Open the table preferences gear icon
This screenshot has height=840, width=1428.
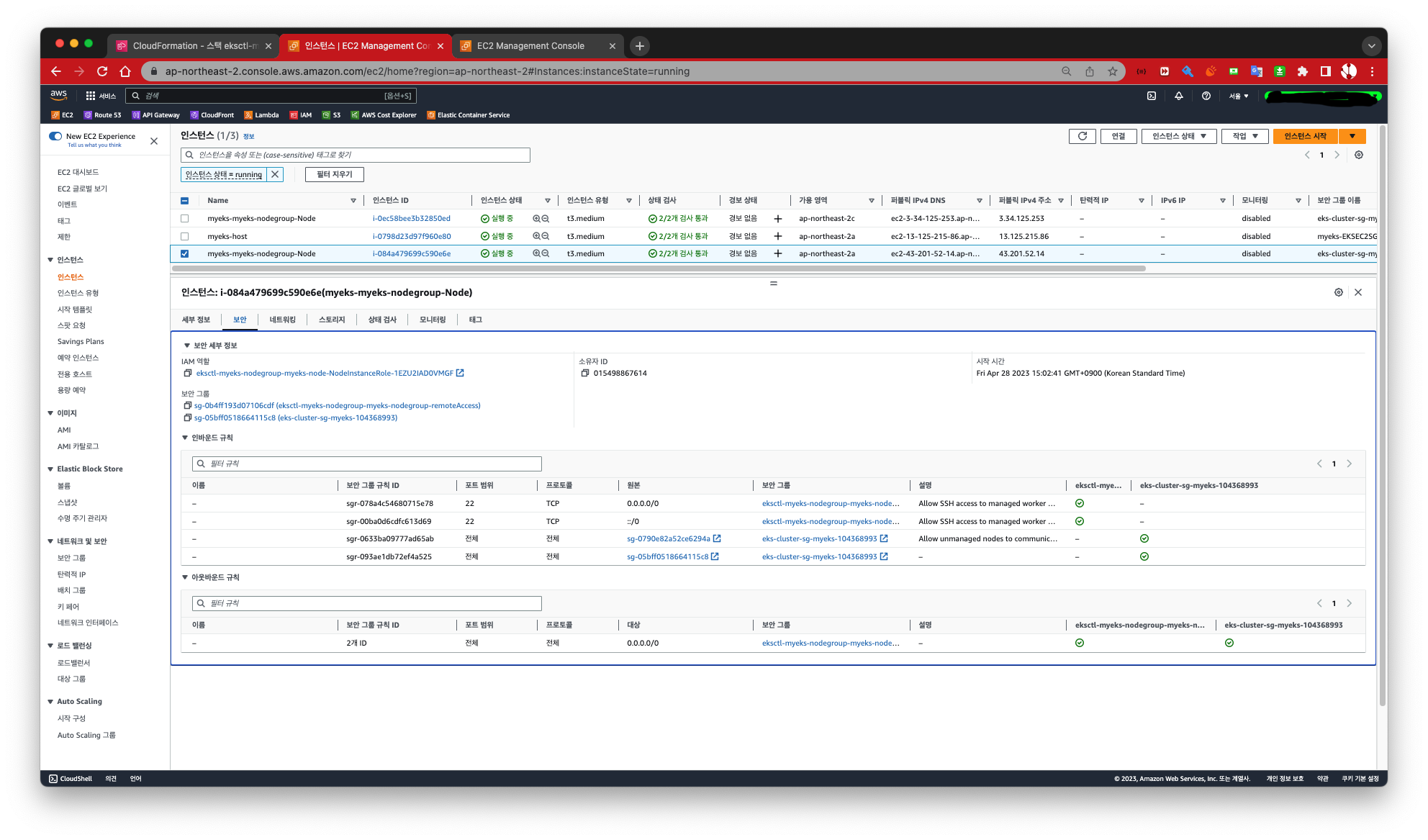1358,155
